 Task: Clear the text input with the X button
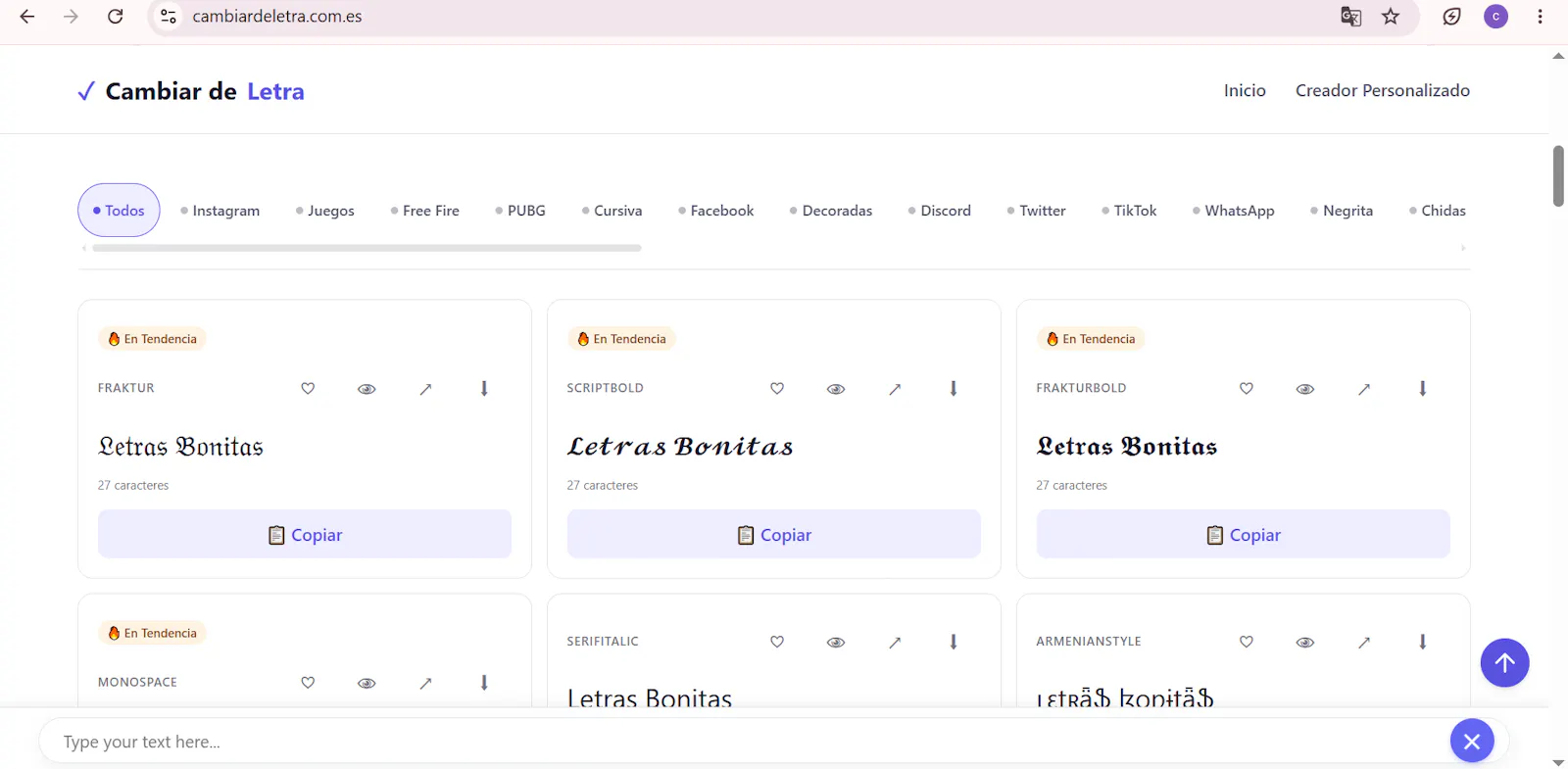(1472, 742)
